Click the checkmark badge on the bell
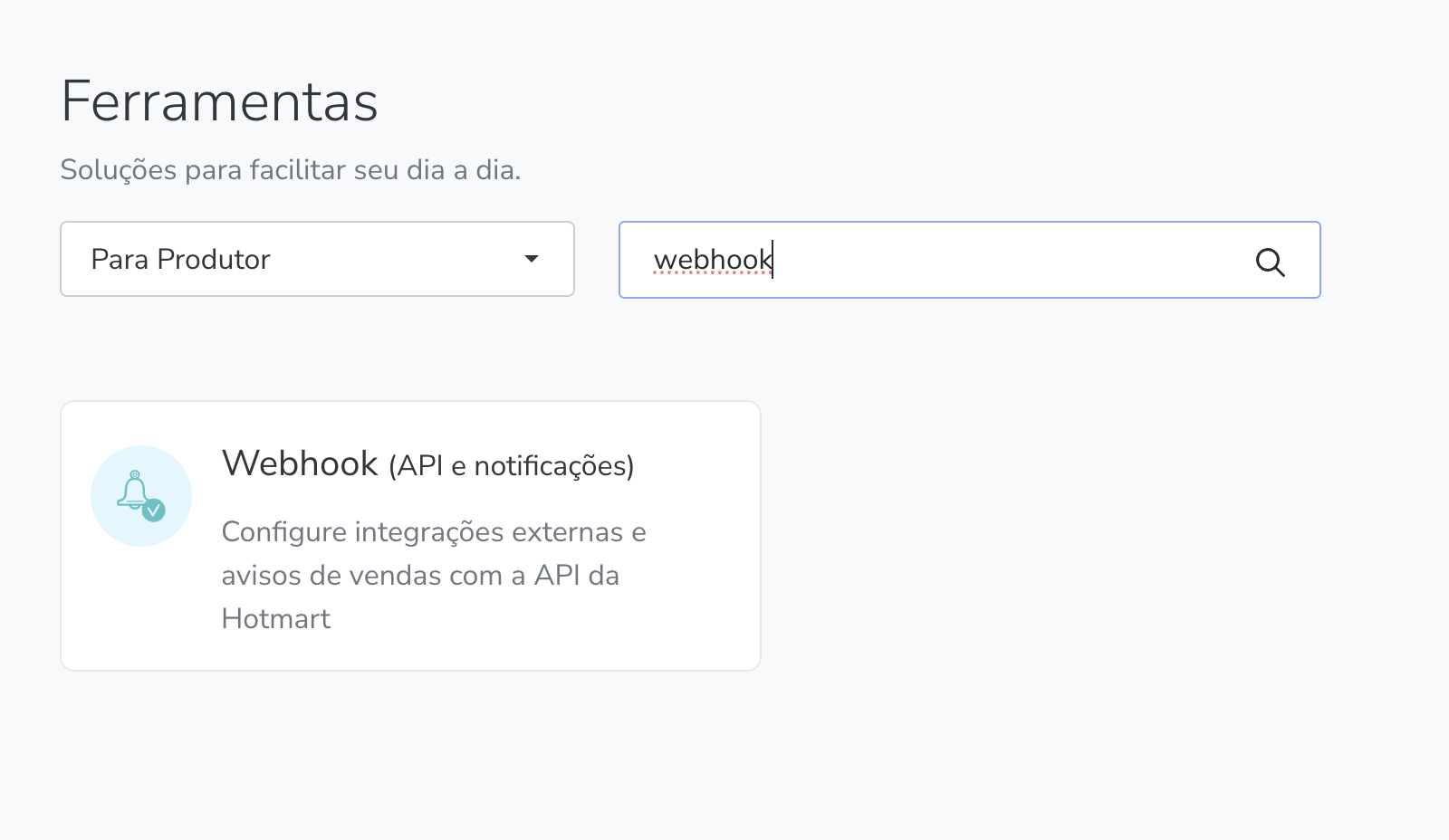The width and height of the screenshot is (1449, 840). pyautogui.click(x=154, y=511)
